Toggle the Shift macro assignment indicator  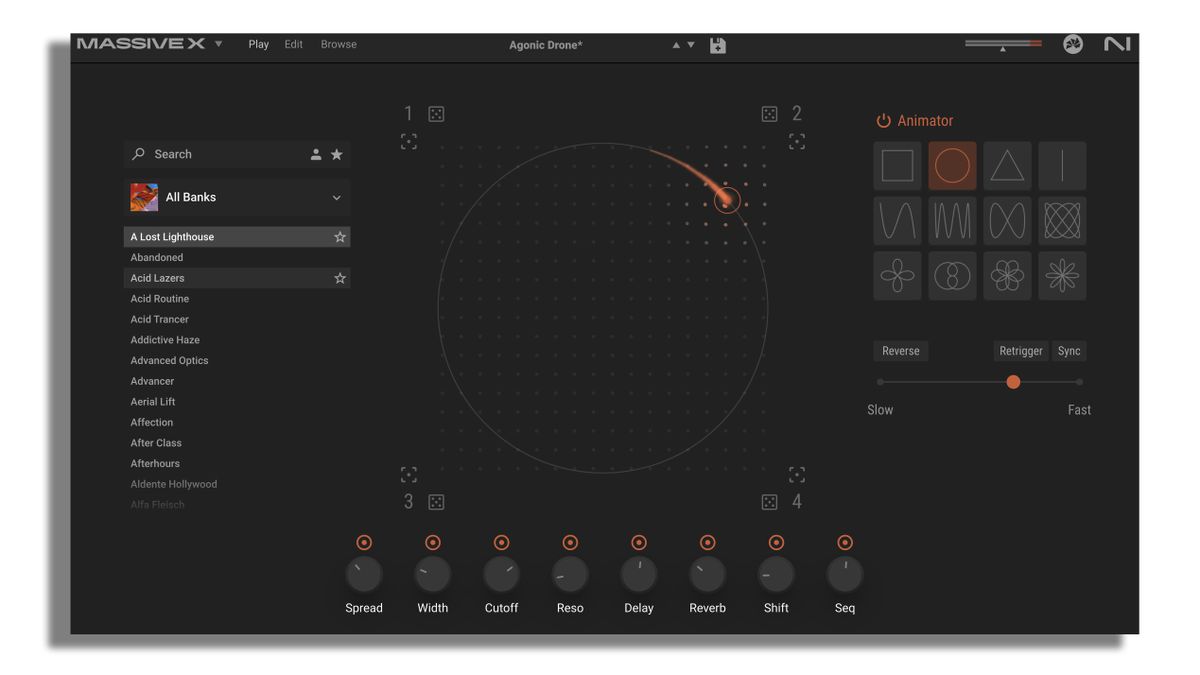pyautogui.click(x=776, y=542)
